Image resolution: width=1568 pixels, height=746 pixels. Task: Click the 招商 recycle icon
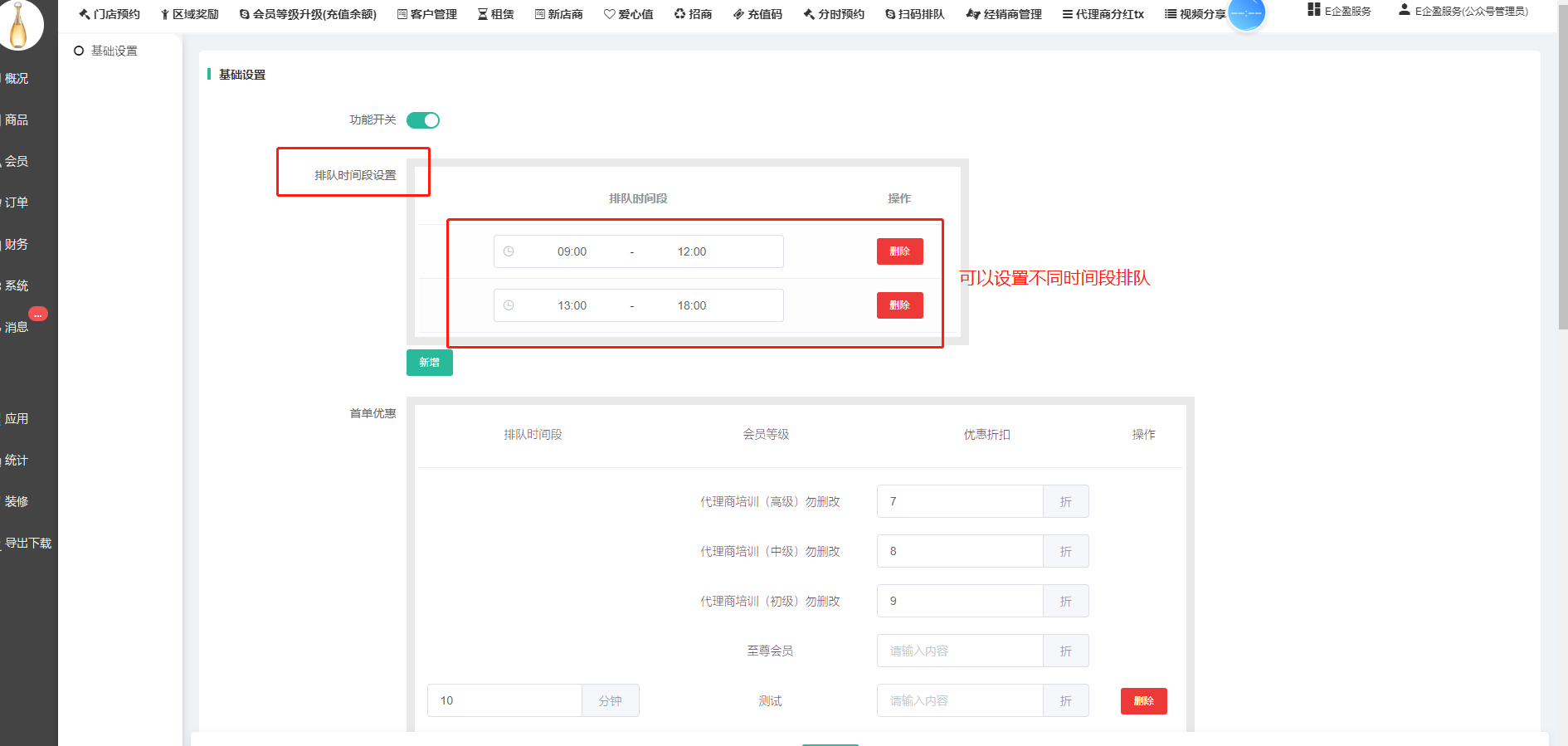[680, 14]
